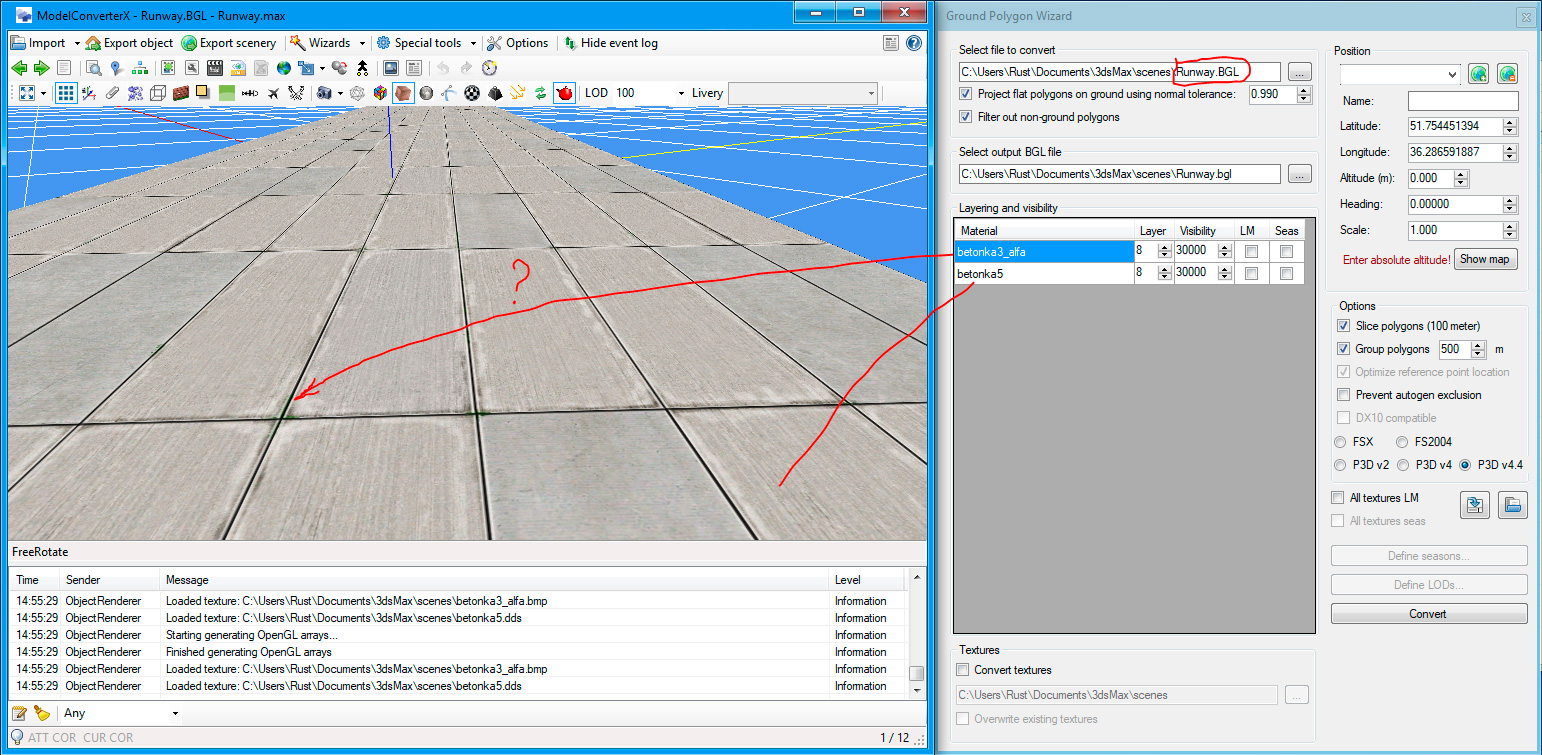Select the FSX radio button
This screenshot has width=1542, height=755.
[1340, 442]
